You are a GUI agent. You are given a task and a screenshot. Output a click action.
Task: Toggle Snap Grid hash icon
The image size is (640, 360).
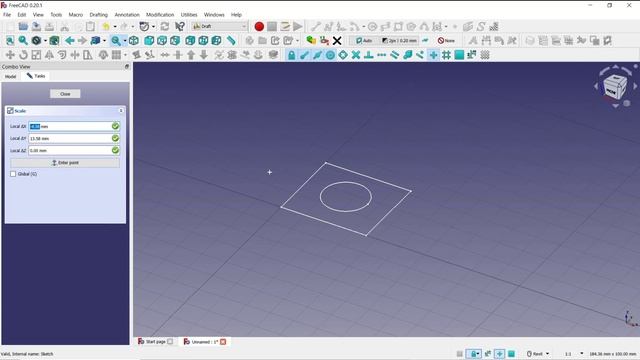[x=446, y=55]
